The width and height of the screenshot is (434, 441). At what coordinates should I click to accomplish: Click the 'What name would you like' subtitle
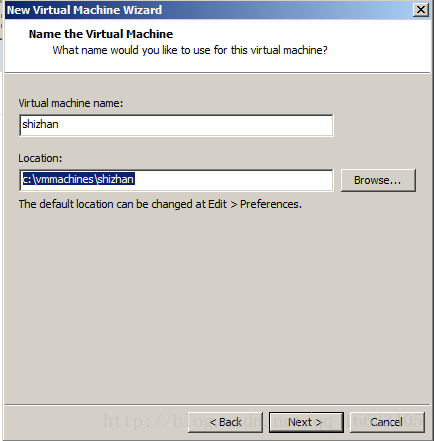[190, 50]
